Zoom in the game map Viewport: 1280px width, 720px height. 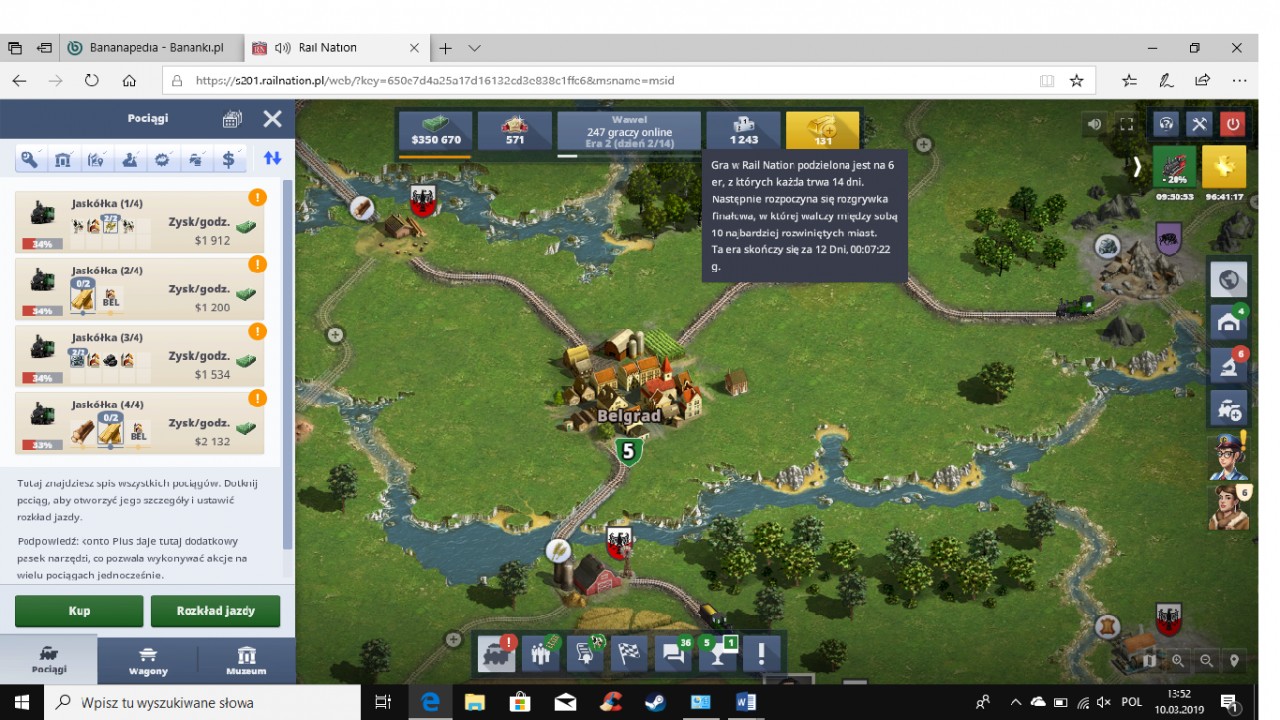1178,661
